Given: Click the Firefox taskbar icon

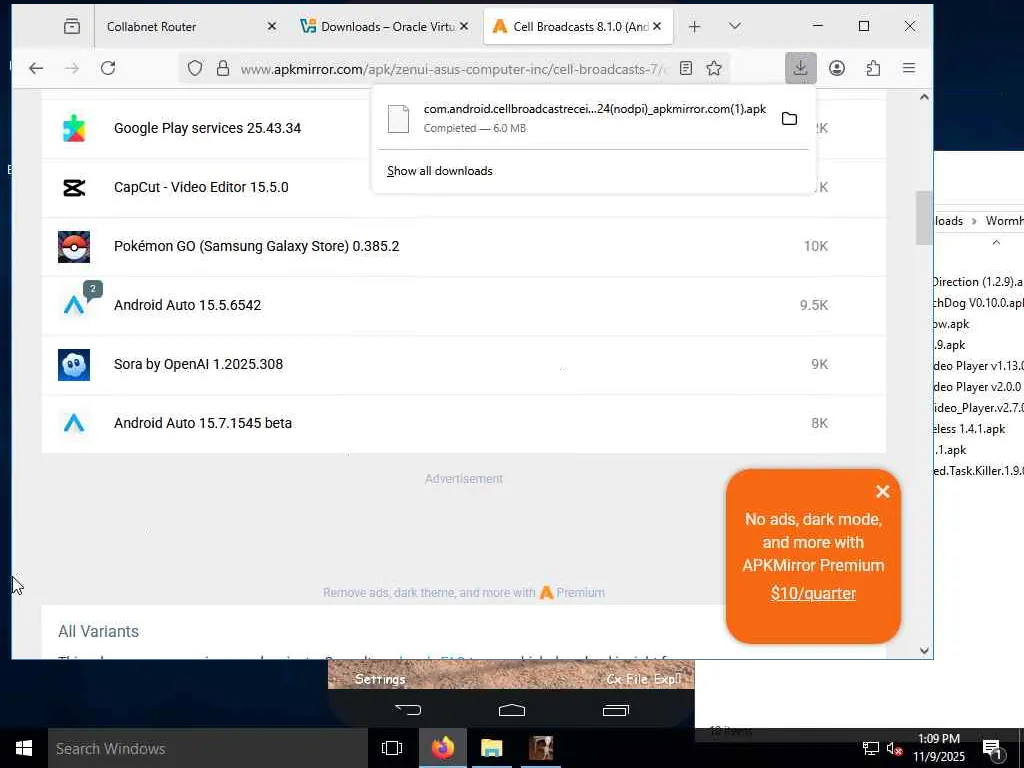Looking at the screenshot, I should coord(443,748).
